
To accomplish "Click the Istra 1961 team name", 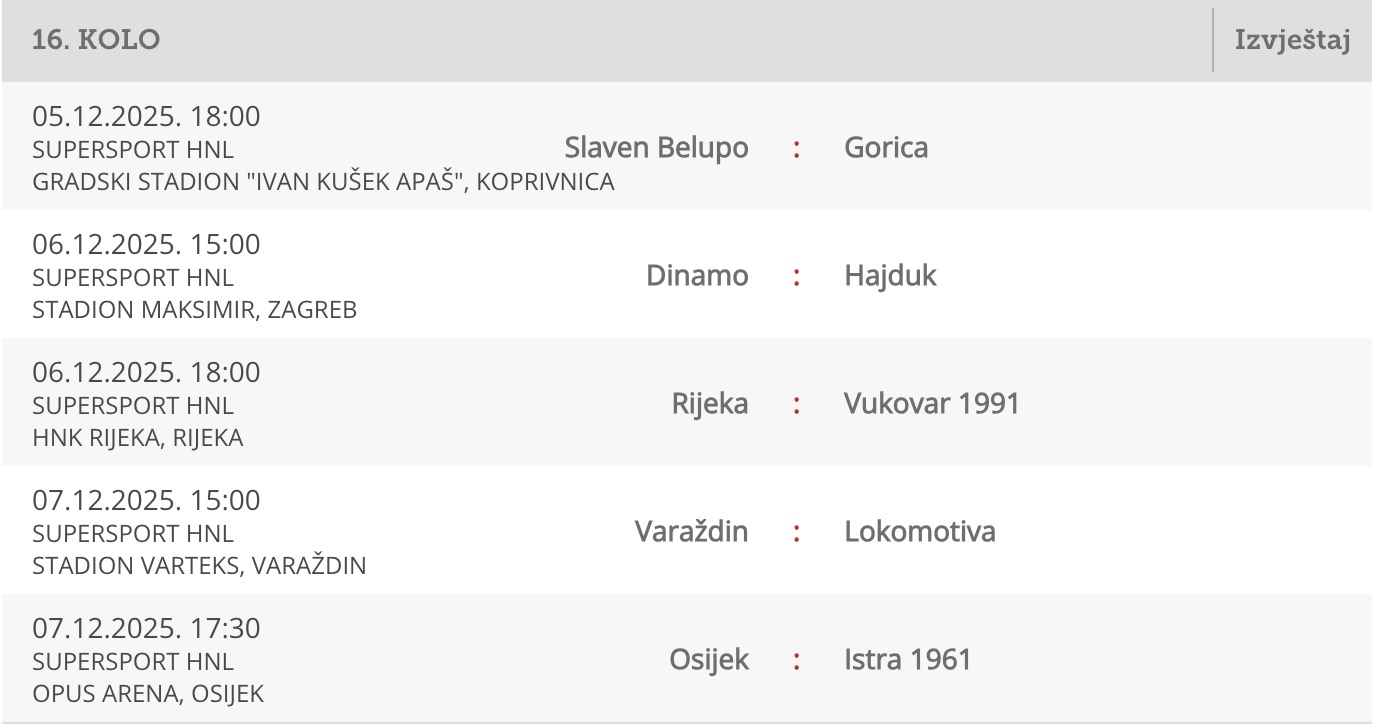I will pyautogui.click(x=908, y=660).
